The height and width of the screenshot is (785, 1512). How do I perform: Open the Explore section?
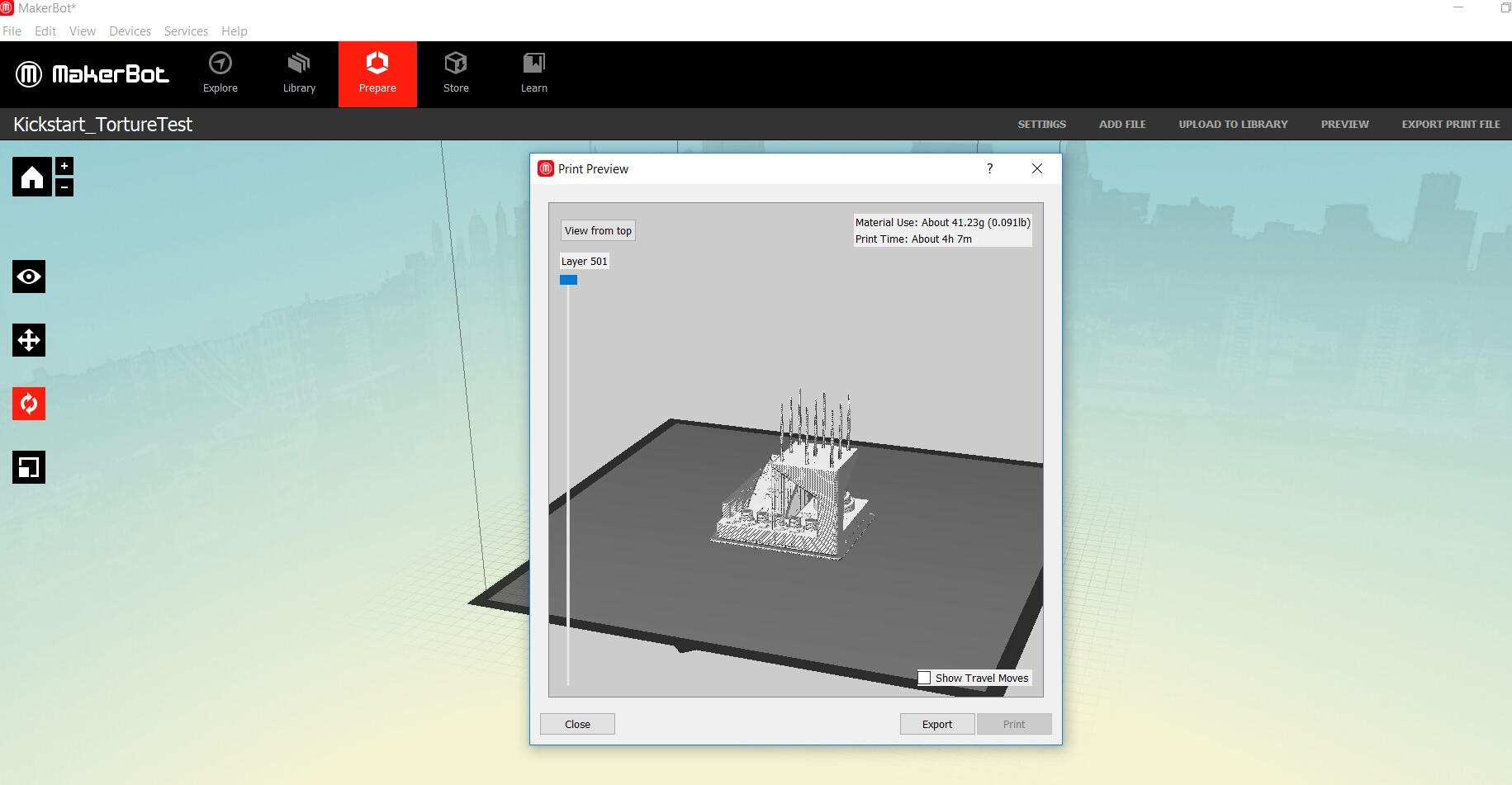coord(220,73)
